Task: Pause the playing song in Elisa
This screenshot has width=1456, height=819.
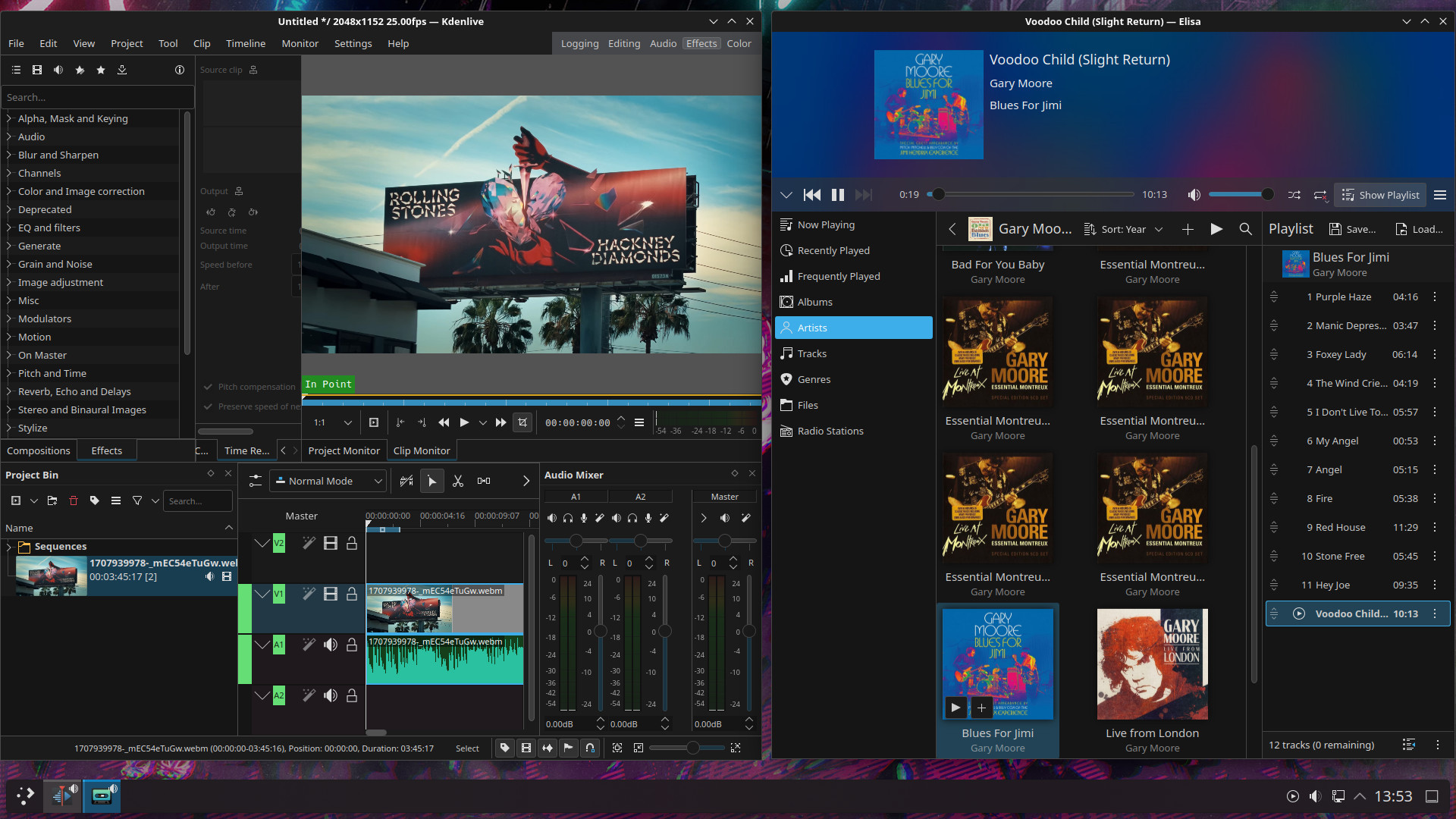Action: pos(838,195)
